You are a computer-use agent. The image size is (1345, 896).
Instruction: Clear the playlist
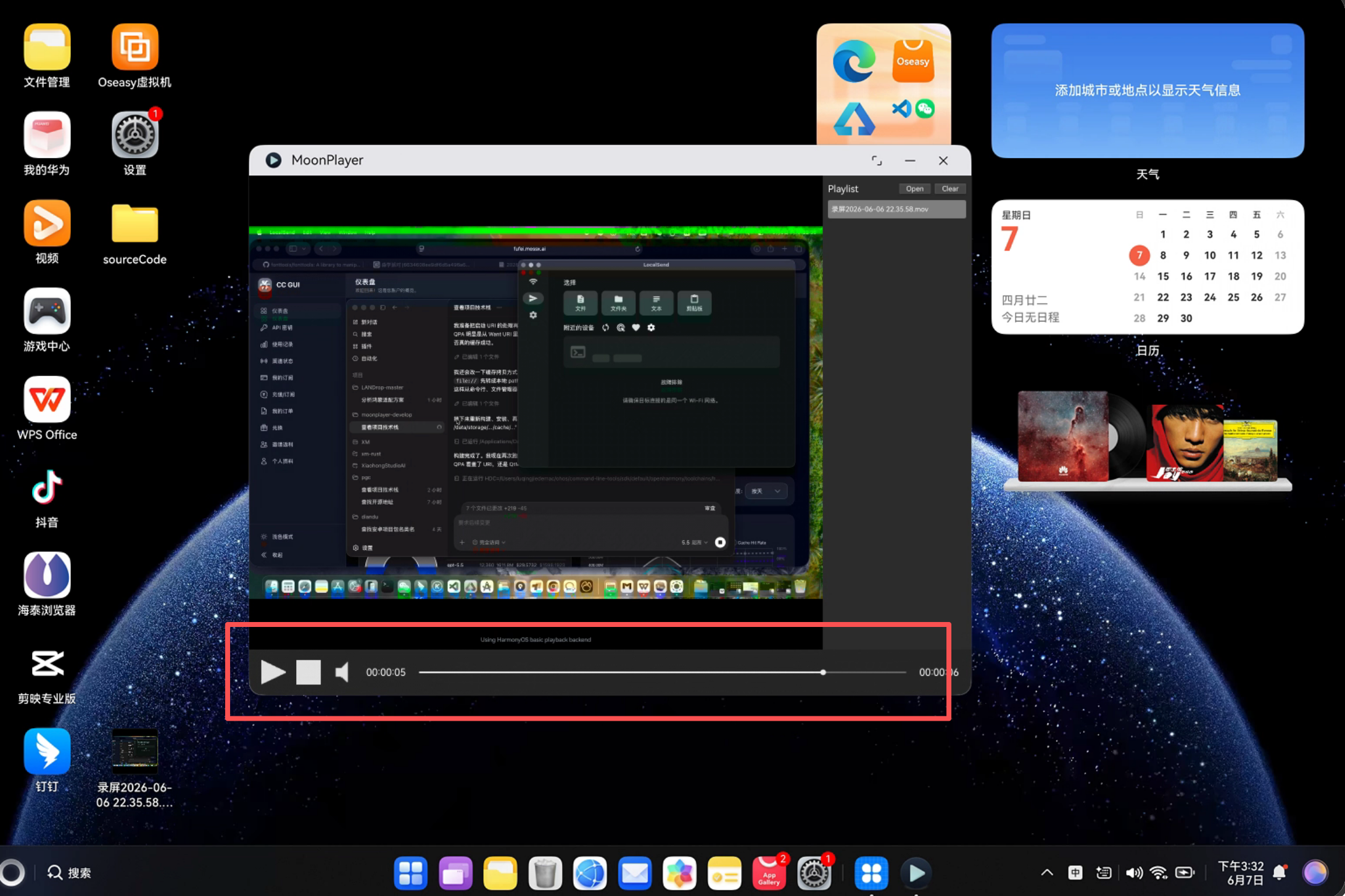click(950, 189)
